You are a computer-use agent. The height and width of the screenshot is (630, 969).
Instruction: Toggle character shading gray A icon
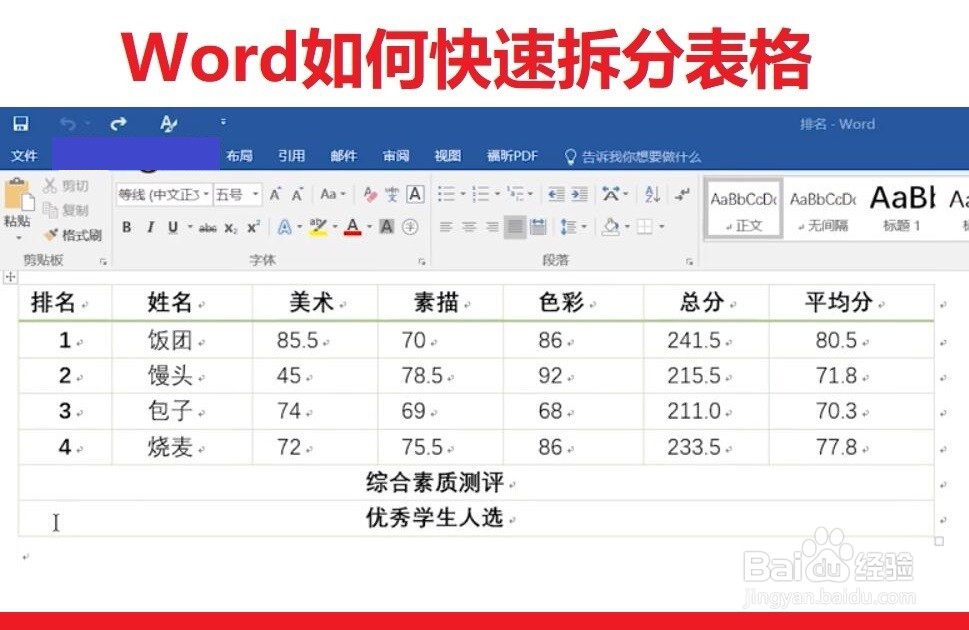point(387,228)
